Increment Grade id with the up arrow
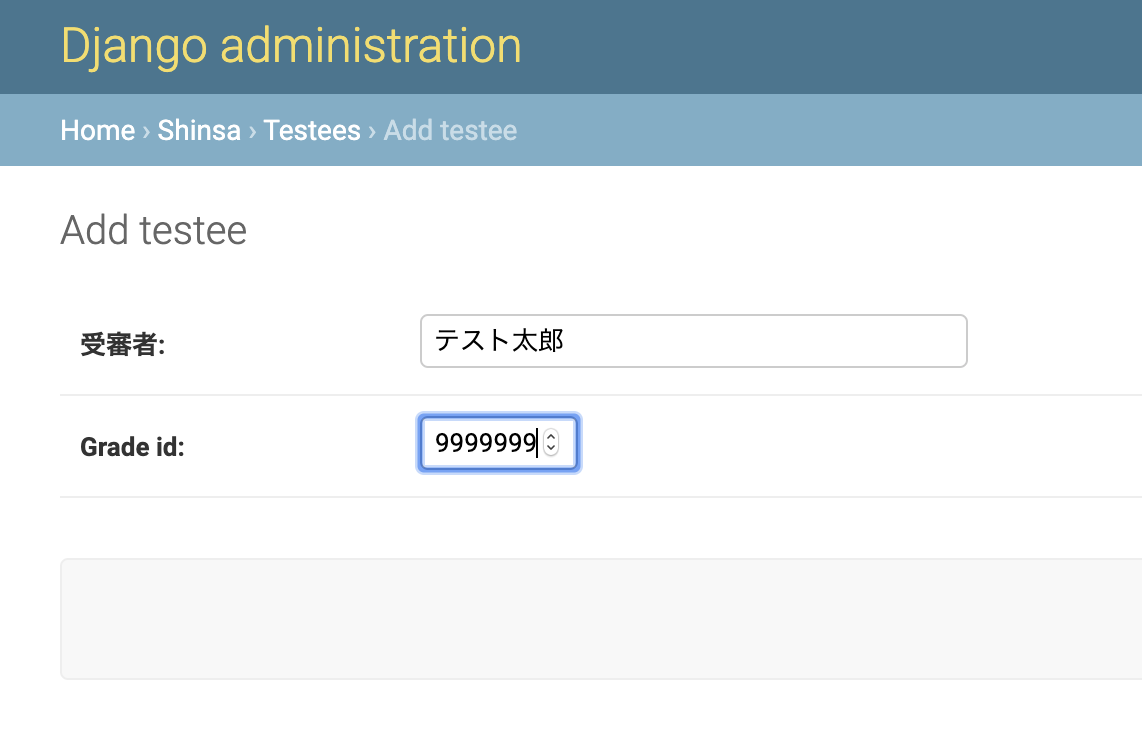 (x=551, y=436)
